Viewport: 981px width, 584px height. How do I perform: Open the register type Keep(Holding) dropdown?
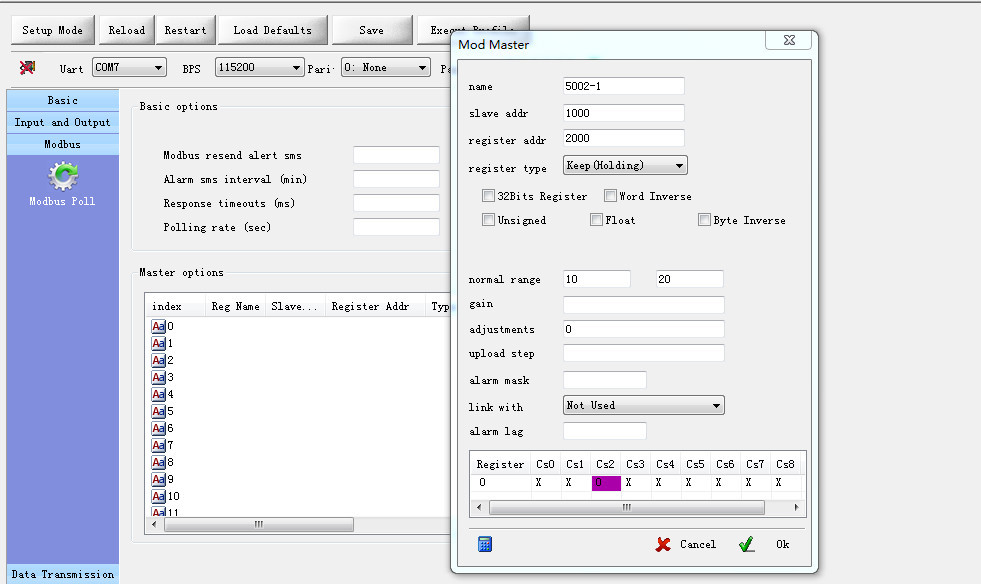625,165
